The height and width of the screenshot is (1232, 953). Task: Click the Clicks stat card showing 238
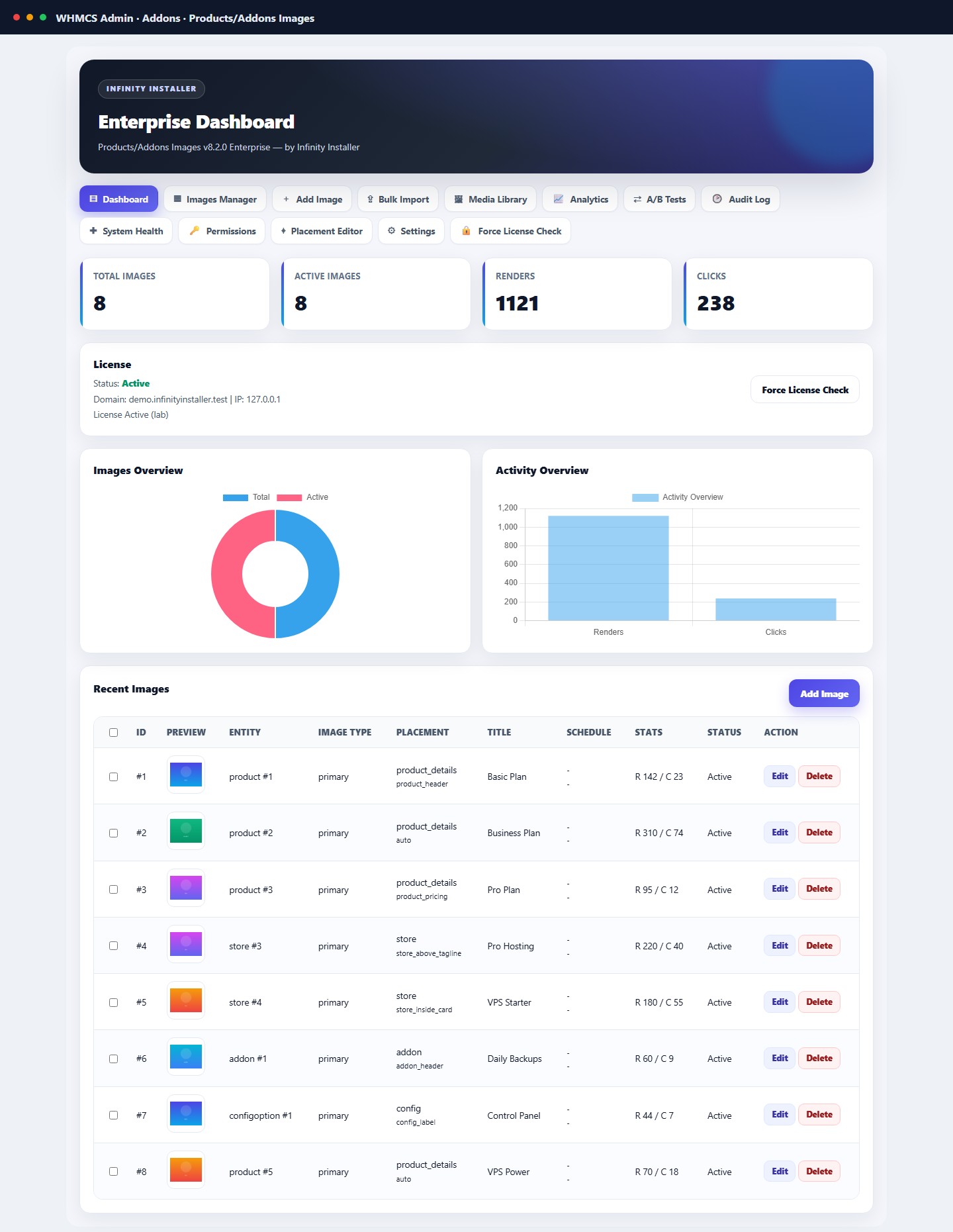coord(778,293)
